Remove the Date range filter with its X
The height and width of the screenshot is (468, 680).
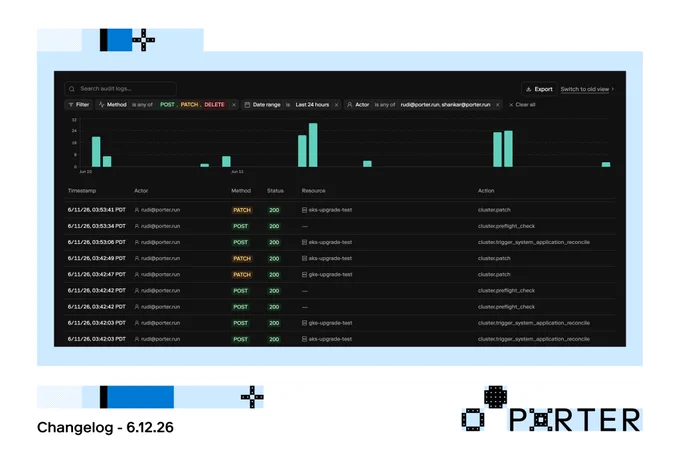point(336,105)
